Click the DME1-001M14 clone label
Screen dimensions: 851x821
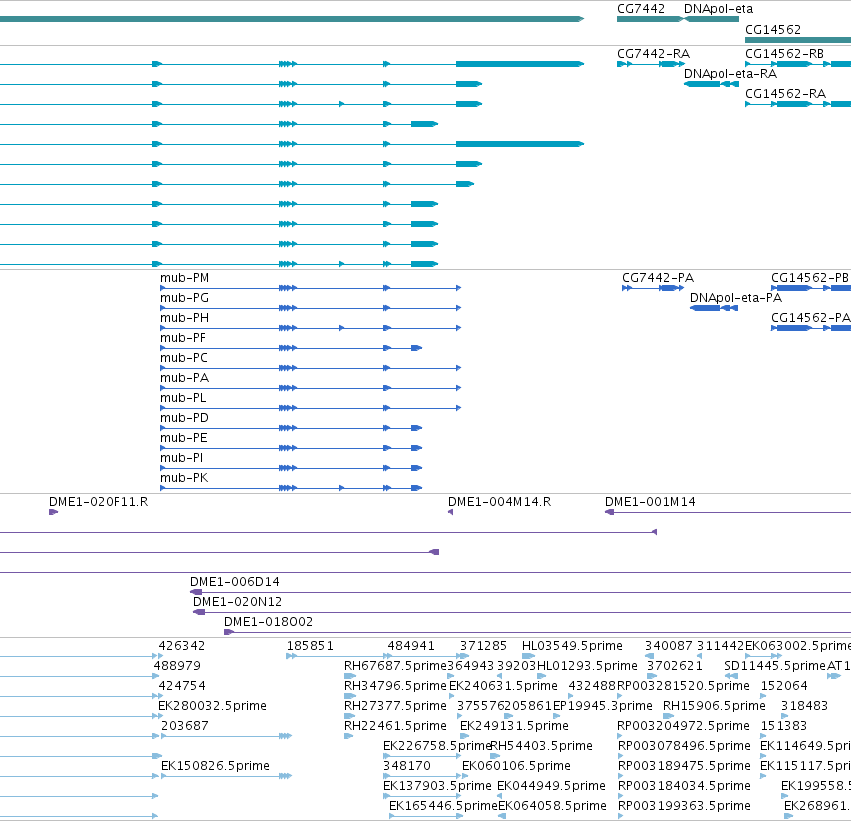pos(650,502)
